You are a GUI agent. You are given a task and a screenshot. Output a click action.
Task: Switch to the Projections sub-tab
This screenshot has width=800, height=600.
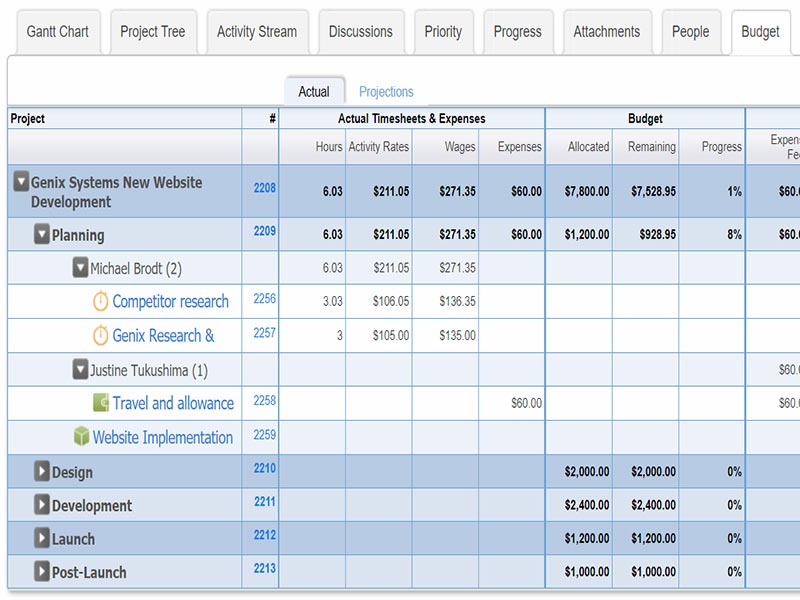(x=386, y=92)
